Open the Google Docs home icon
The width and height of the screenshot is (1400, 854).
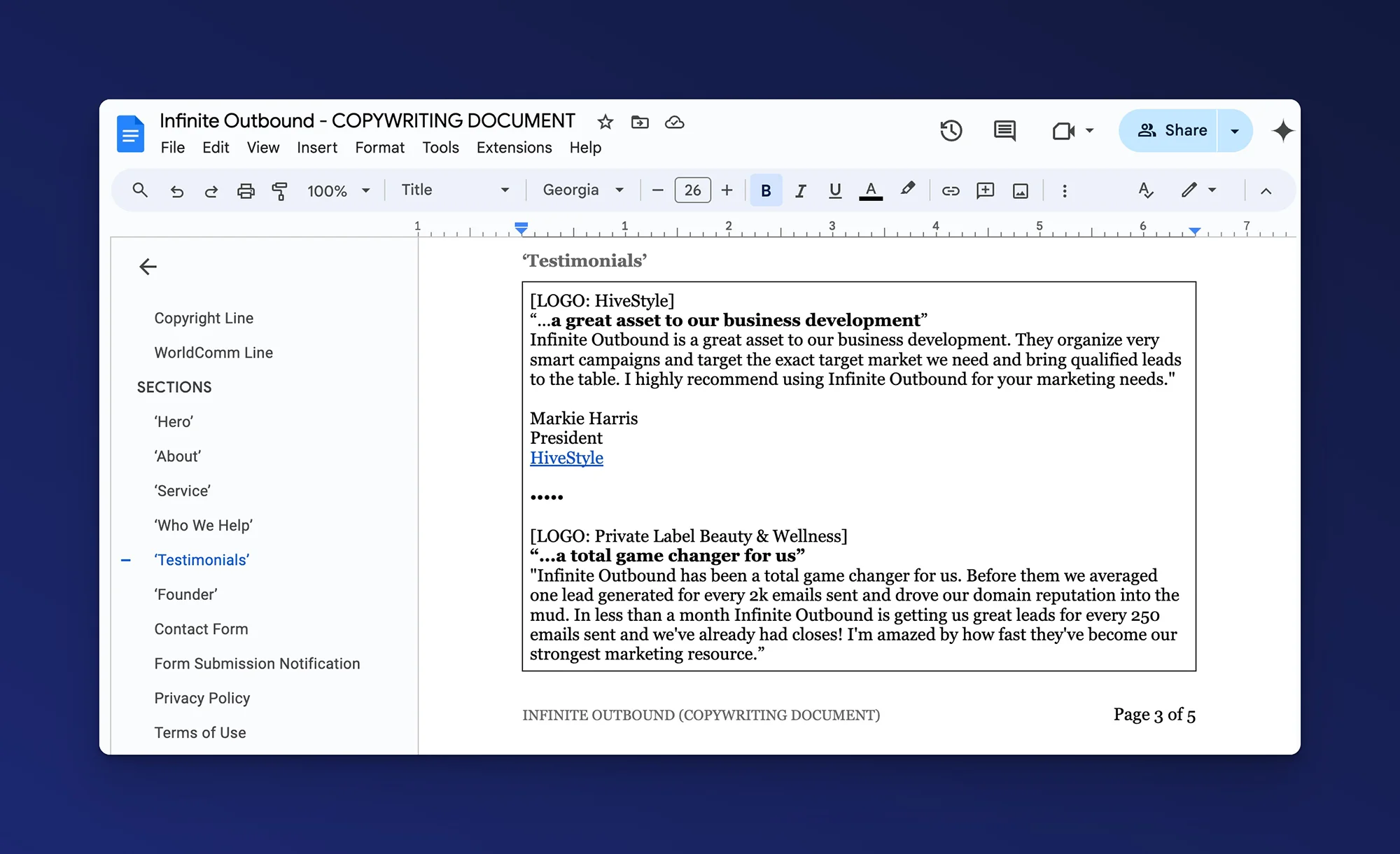(130, 133)
